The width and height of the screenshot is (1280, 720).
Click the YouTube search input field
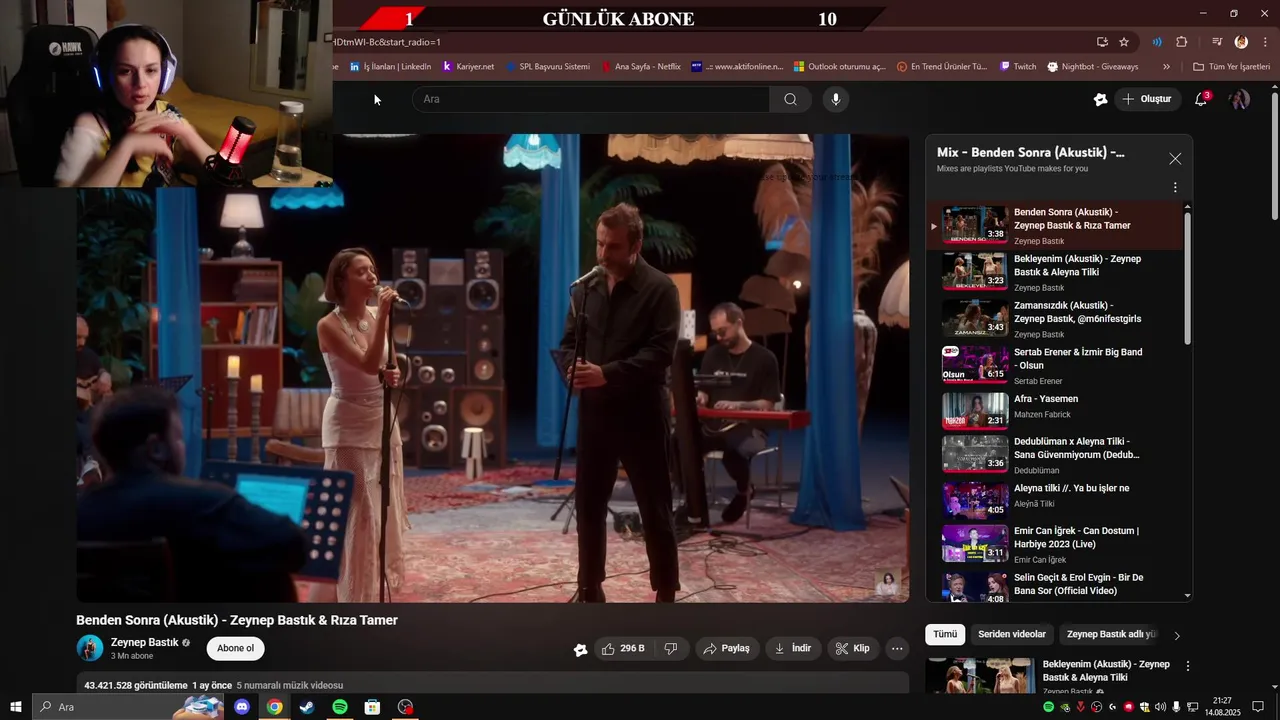(590, 99)
